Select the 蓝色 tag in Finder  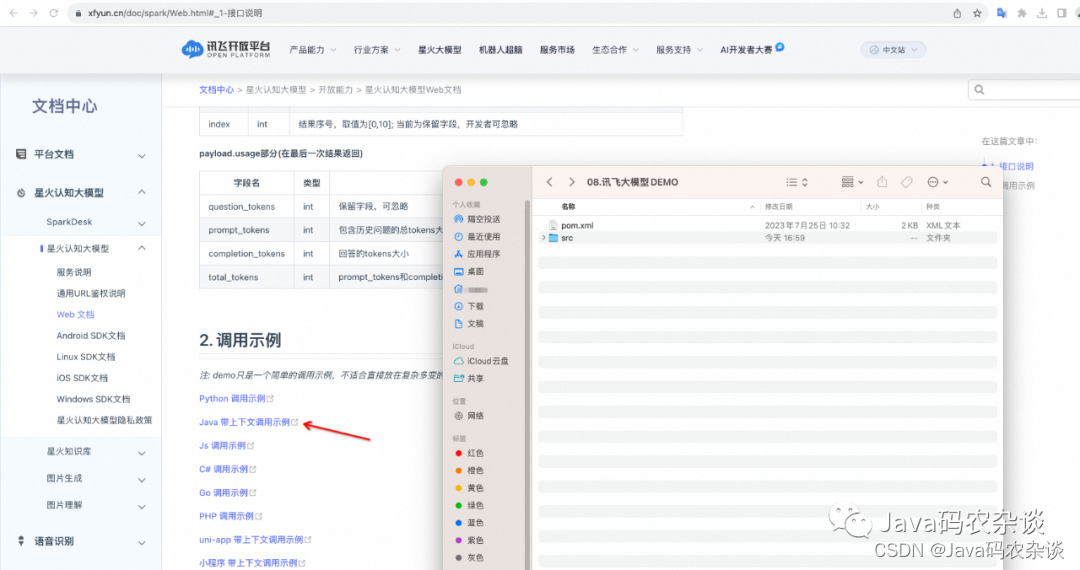pos(469,522)
